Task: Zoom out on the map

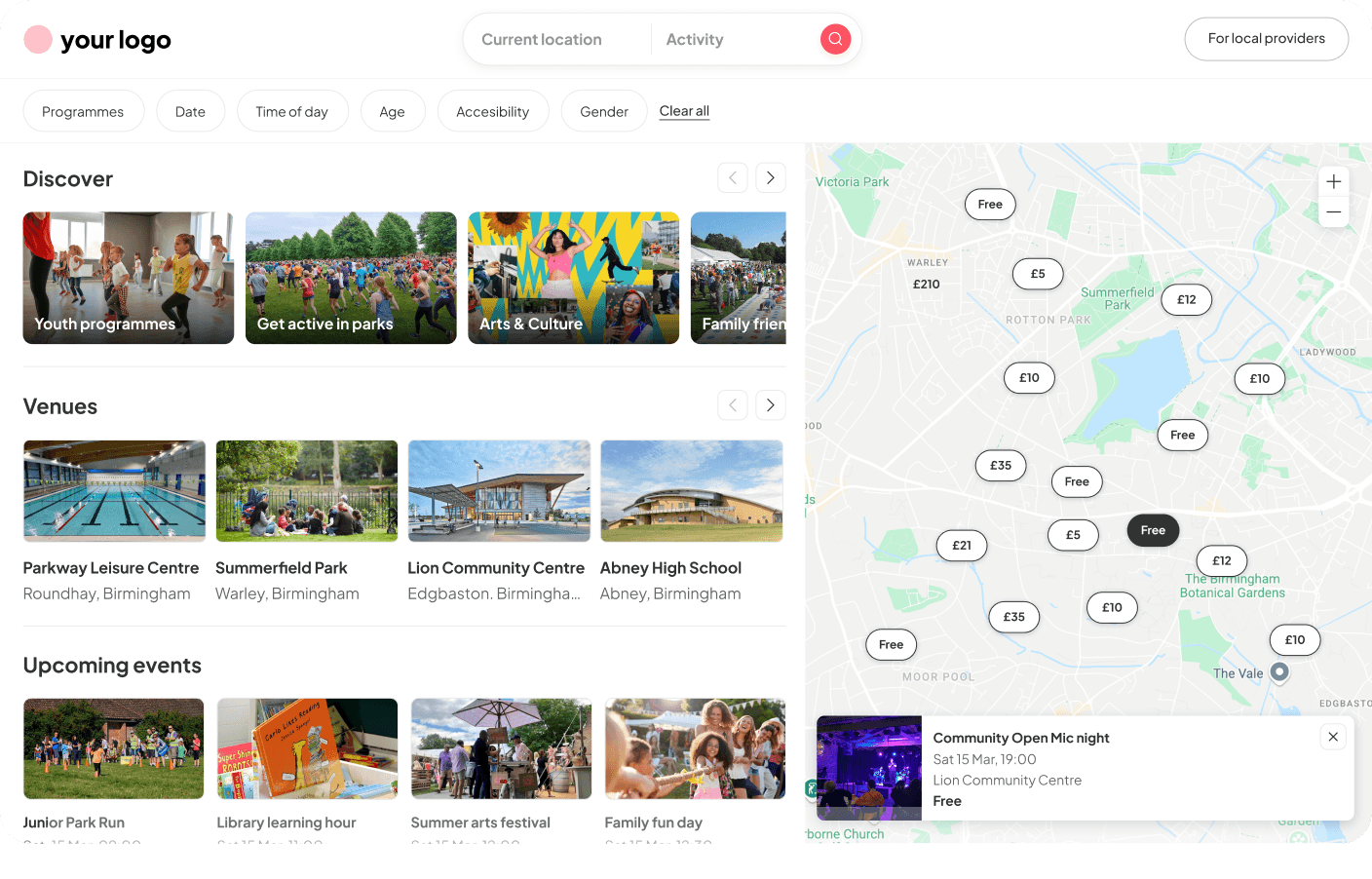Action: 1334,212
